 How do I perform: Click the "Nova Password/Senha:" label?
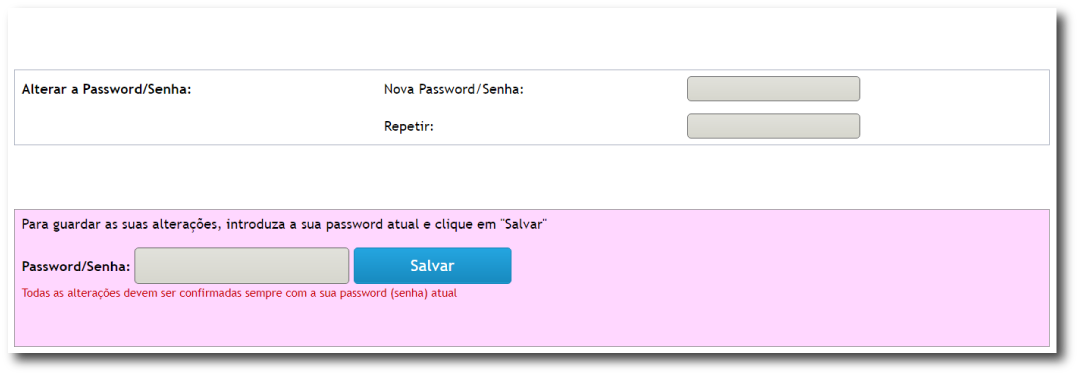point(454,90)
